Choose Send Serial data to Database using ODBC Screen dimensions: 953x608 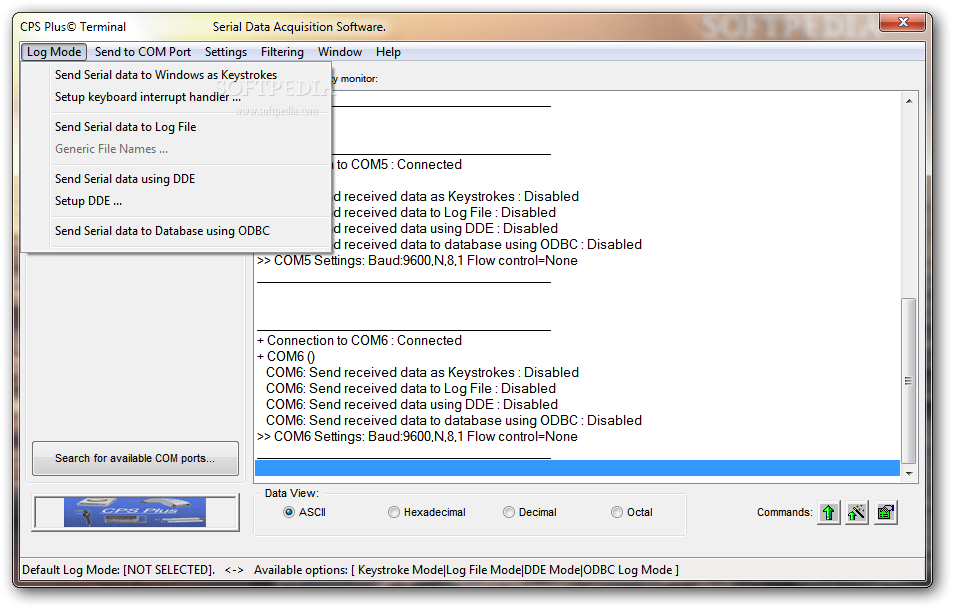point(176,230)
